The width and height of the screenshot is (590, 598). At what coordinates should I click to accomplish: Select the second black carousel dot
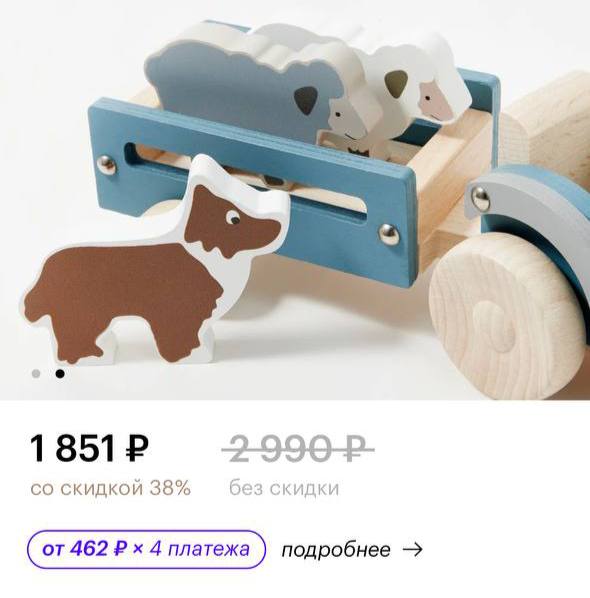pyautogui.click(x=59, y=373)
